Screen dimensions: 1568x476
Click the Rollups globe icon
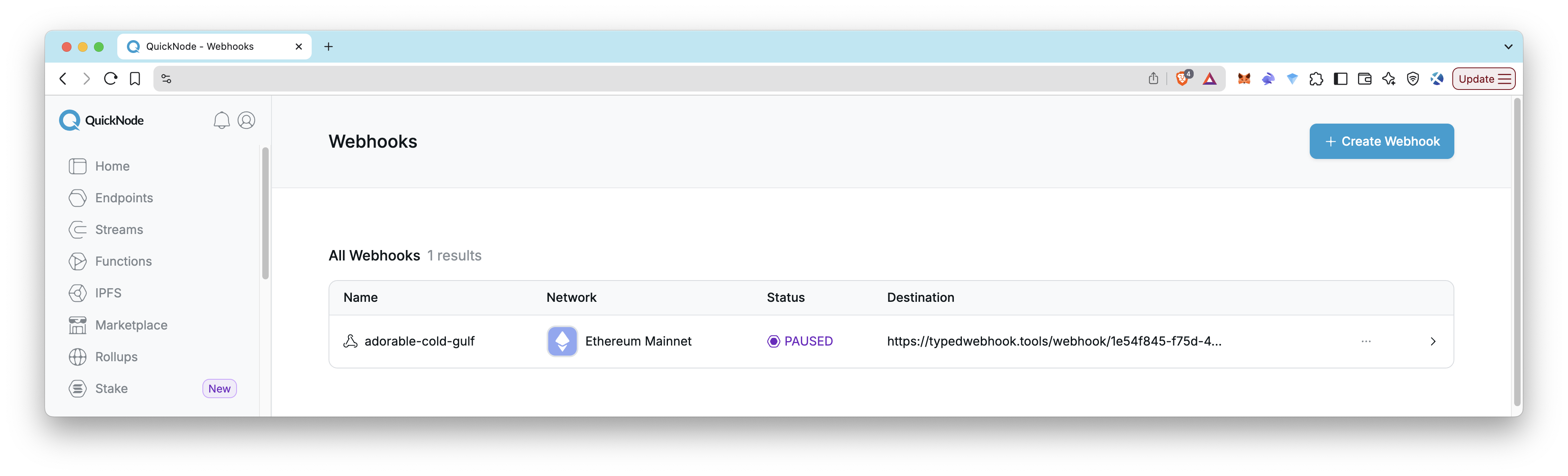tap(77, 357)
